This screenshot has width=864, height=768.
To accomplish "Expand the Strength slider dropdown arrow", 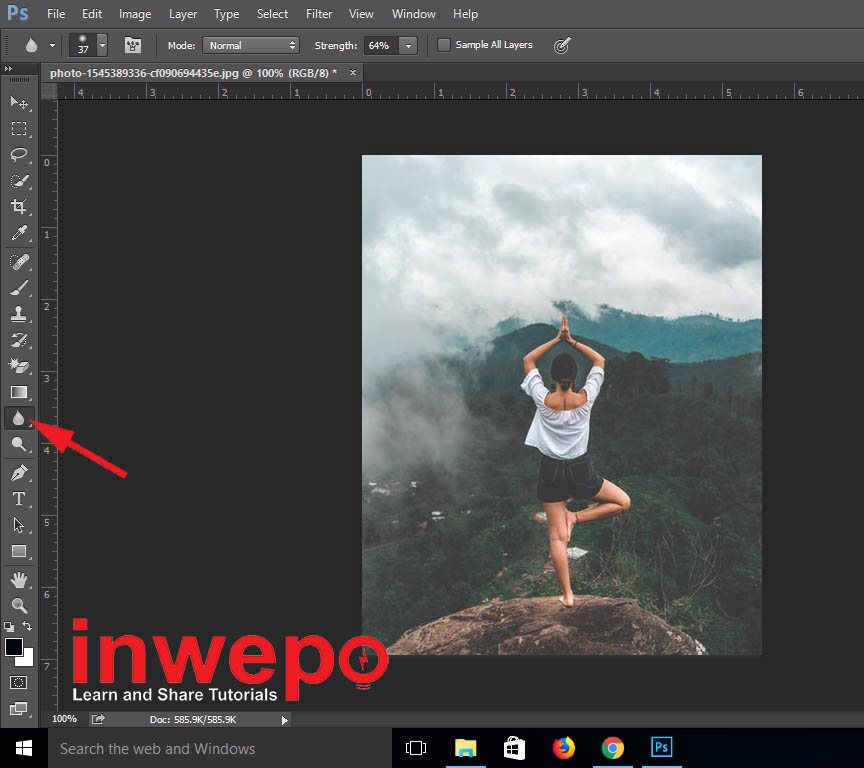I will click(408, 46).
